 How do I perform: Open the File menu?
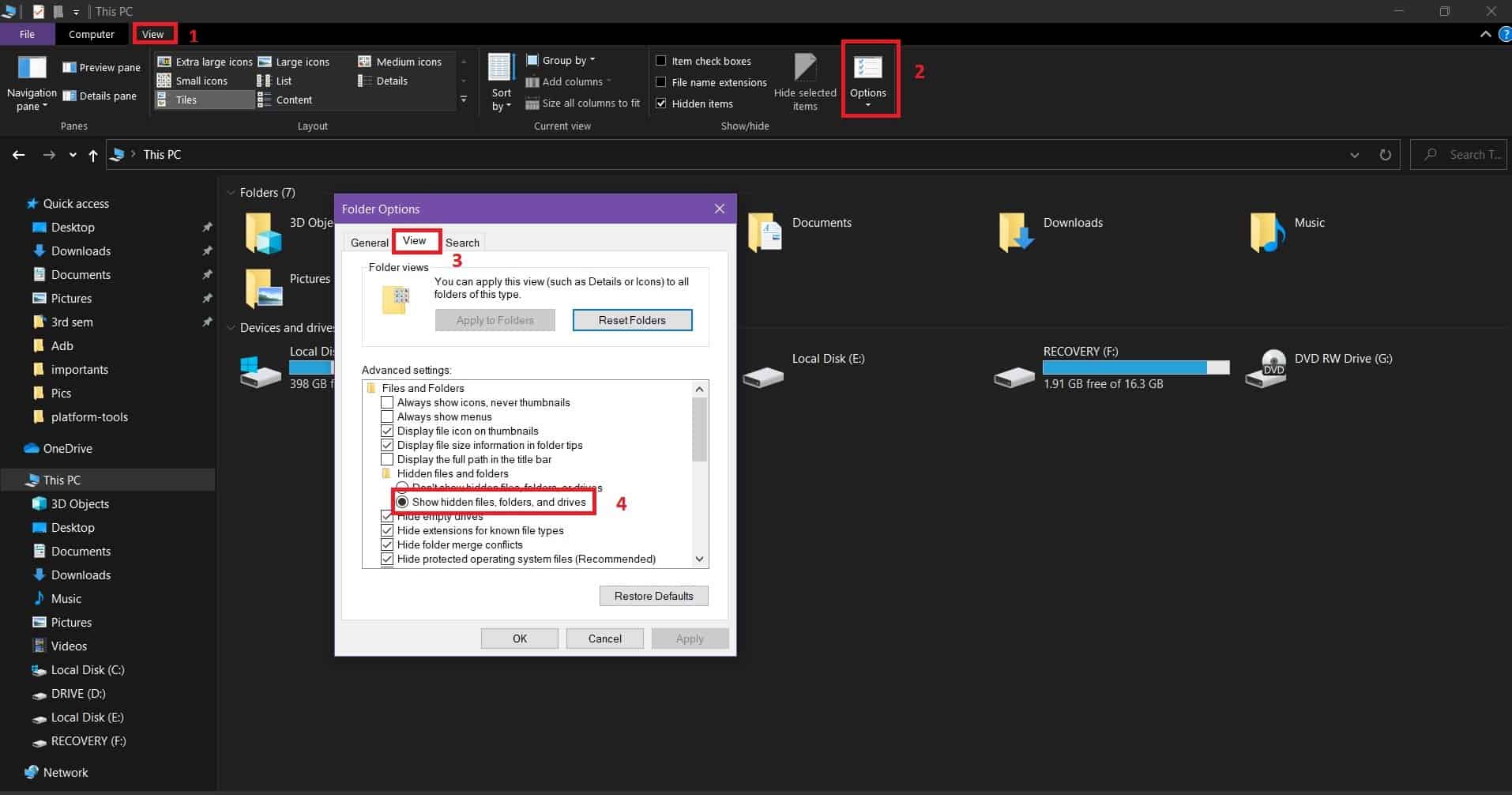pyautogui.click(x=27, y=34)
